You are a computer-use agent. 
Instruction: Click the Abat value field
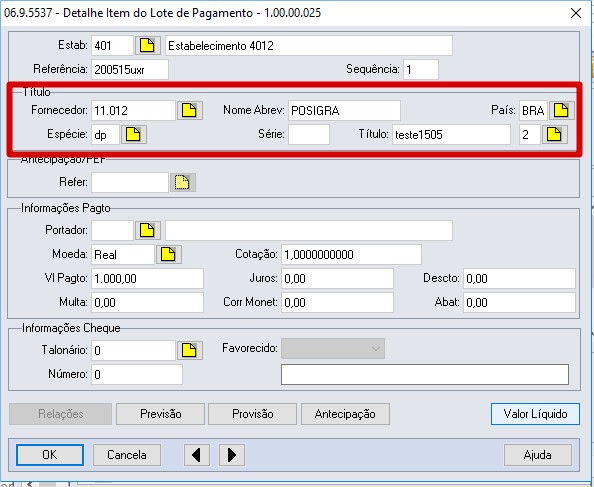[519, 302]
